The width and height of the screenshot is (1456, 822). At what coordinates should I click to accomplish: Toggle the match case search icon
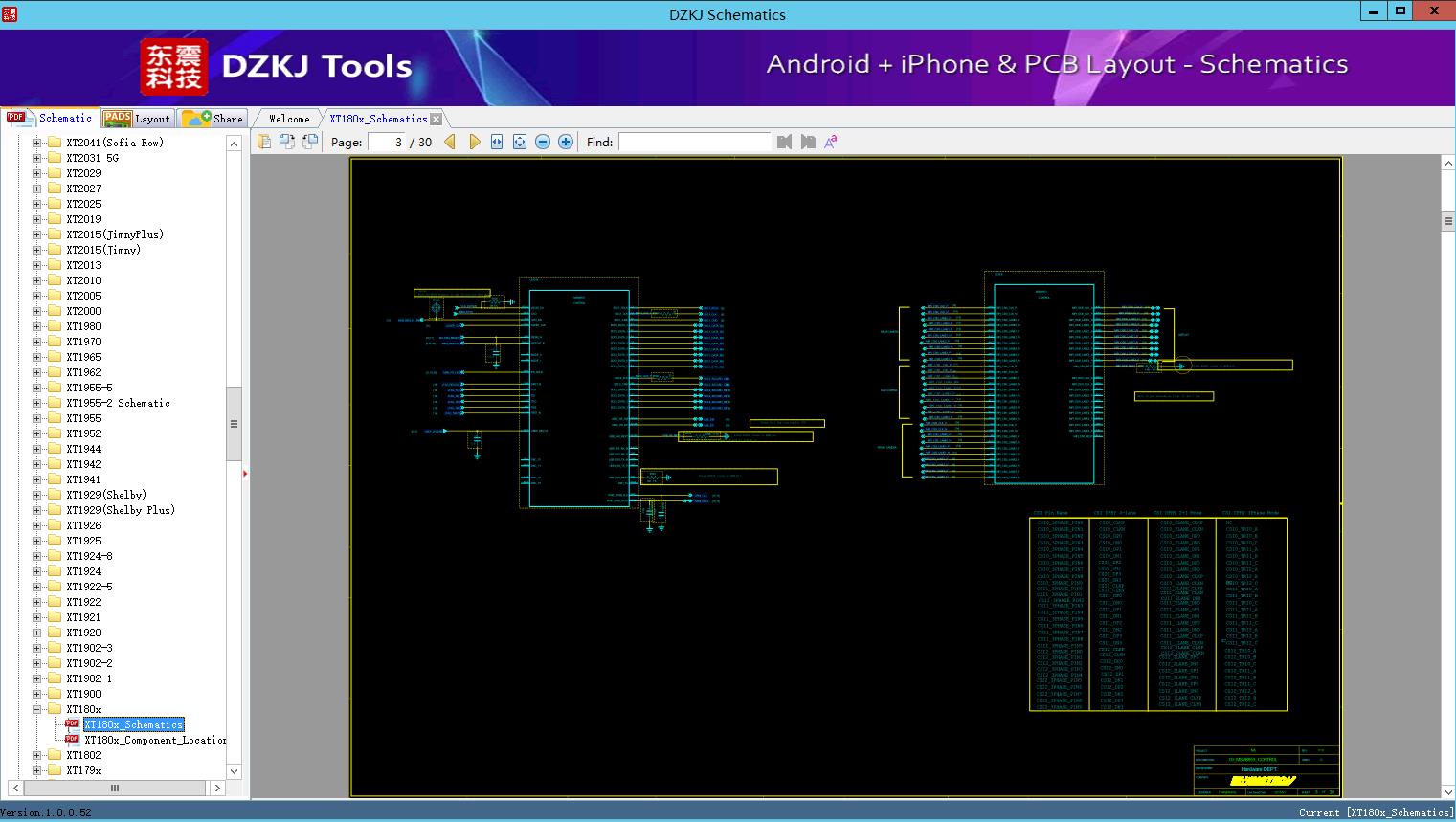pos(831,142)
